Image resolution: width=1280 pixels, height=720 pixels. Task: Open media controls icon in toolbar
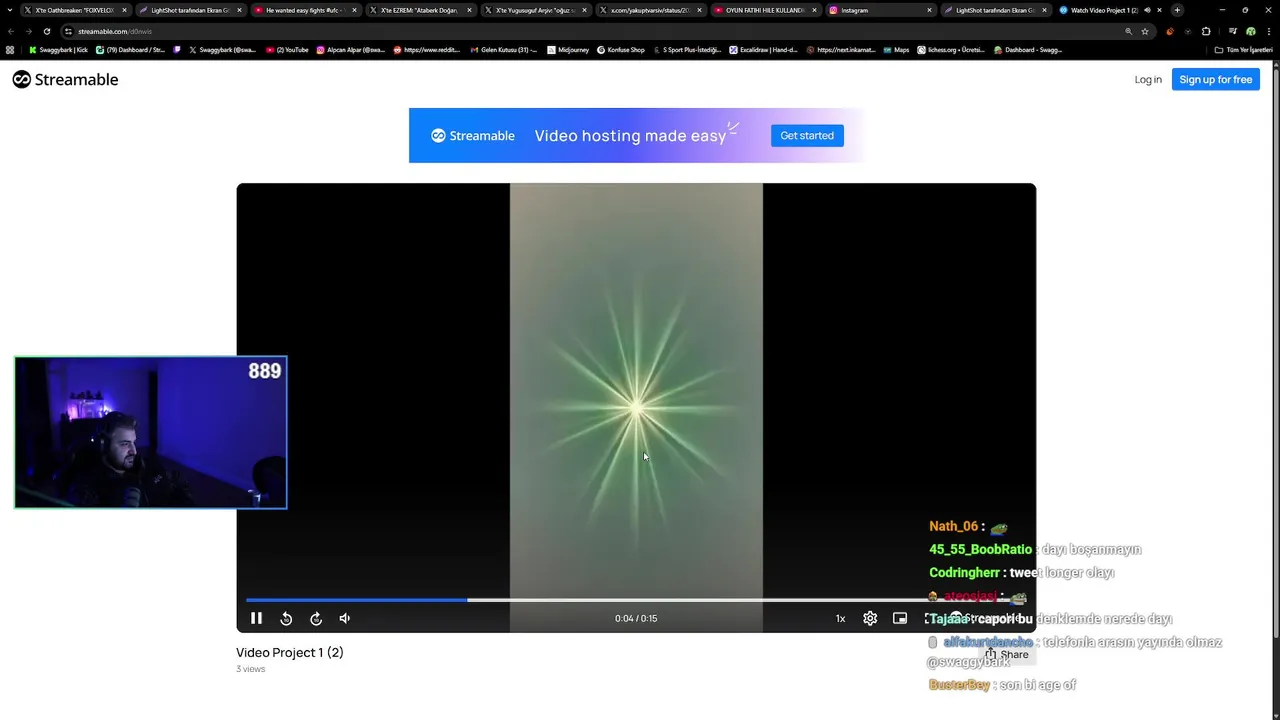(x=1232, y=31)
